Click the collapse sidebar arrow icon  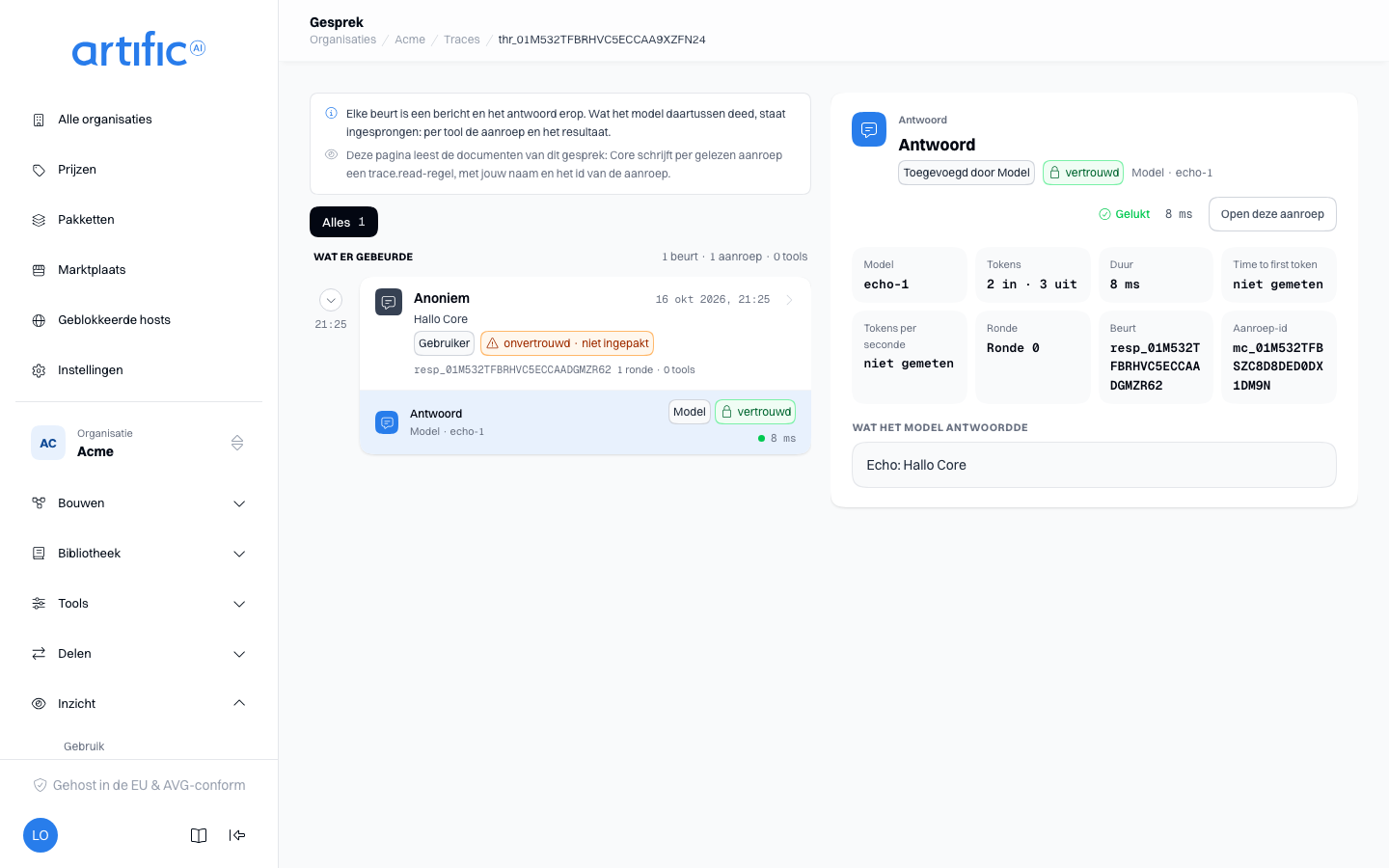(237, 835)
